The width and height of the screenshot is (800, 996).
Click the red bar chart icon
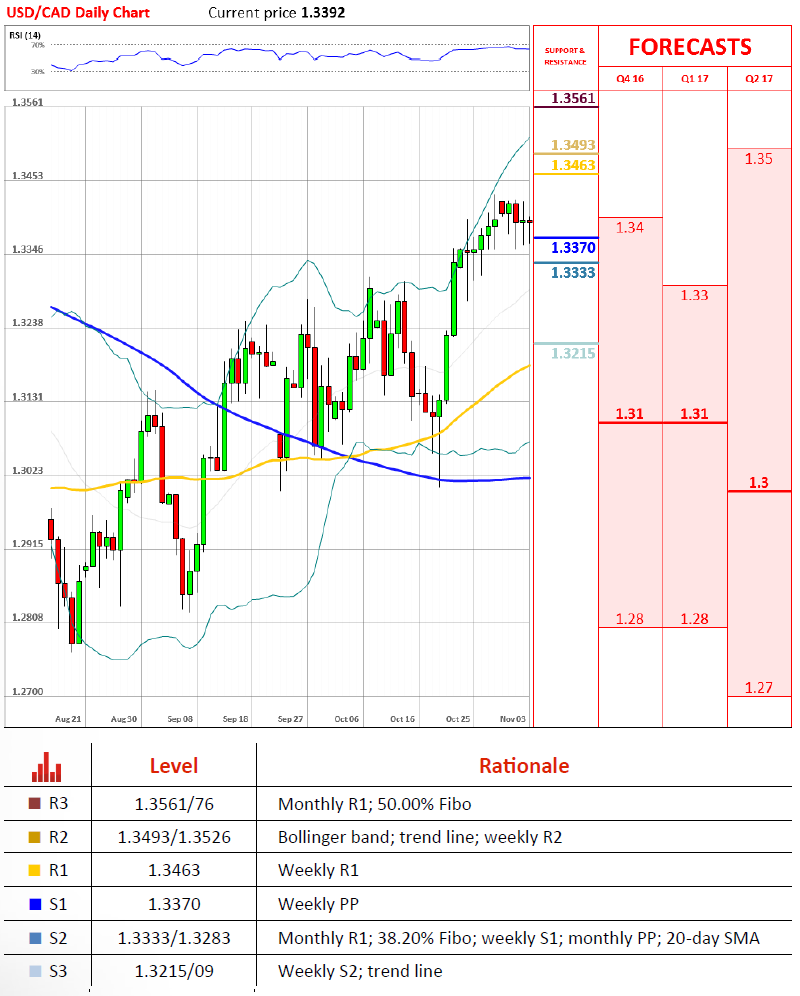(x=46, y=767)
